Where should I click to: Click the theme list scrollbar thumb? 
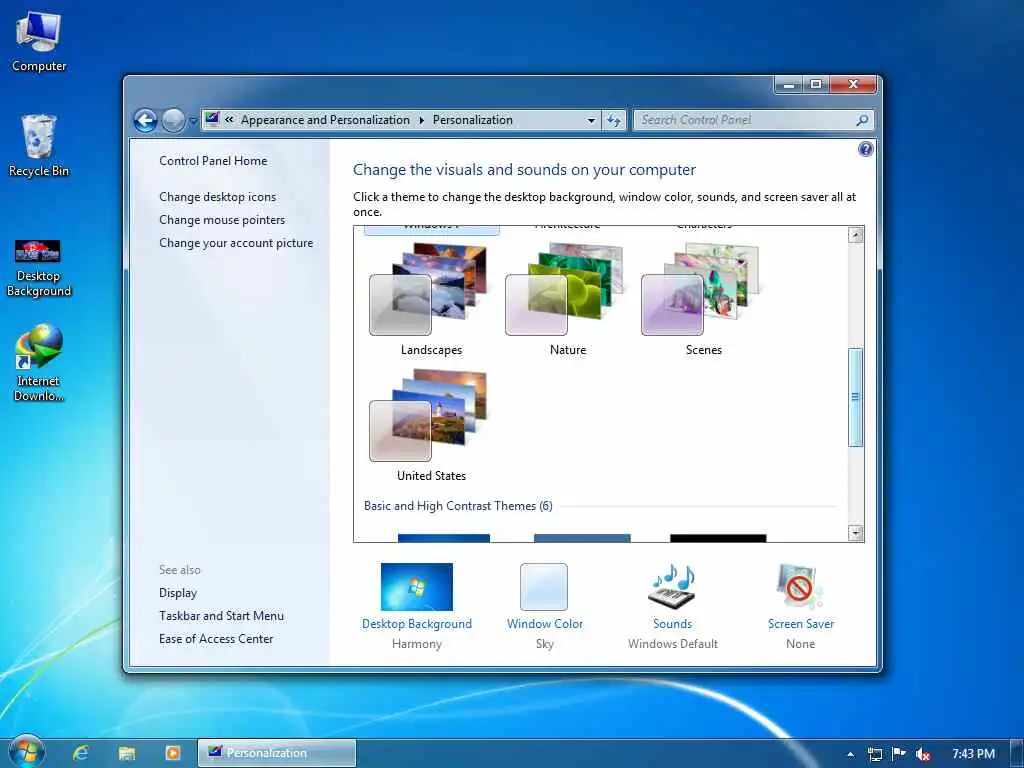856,397
